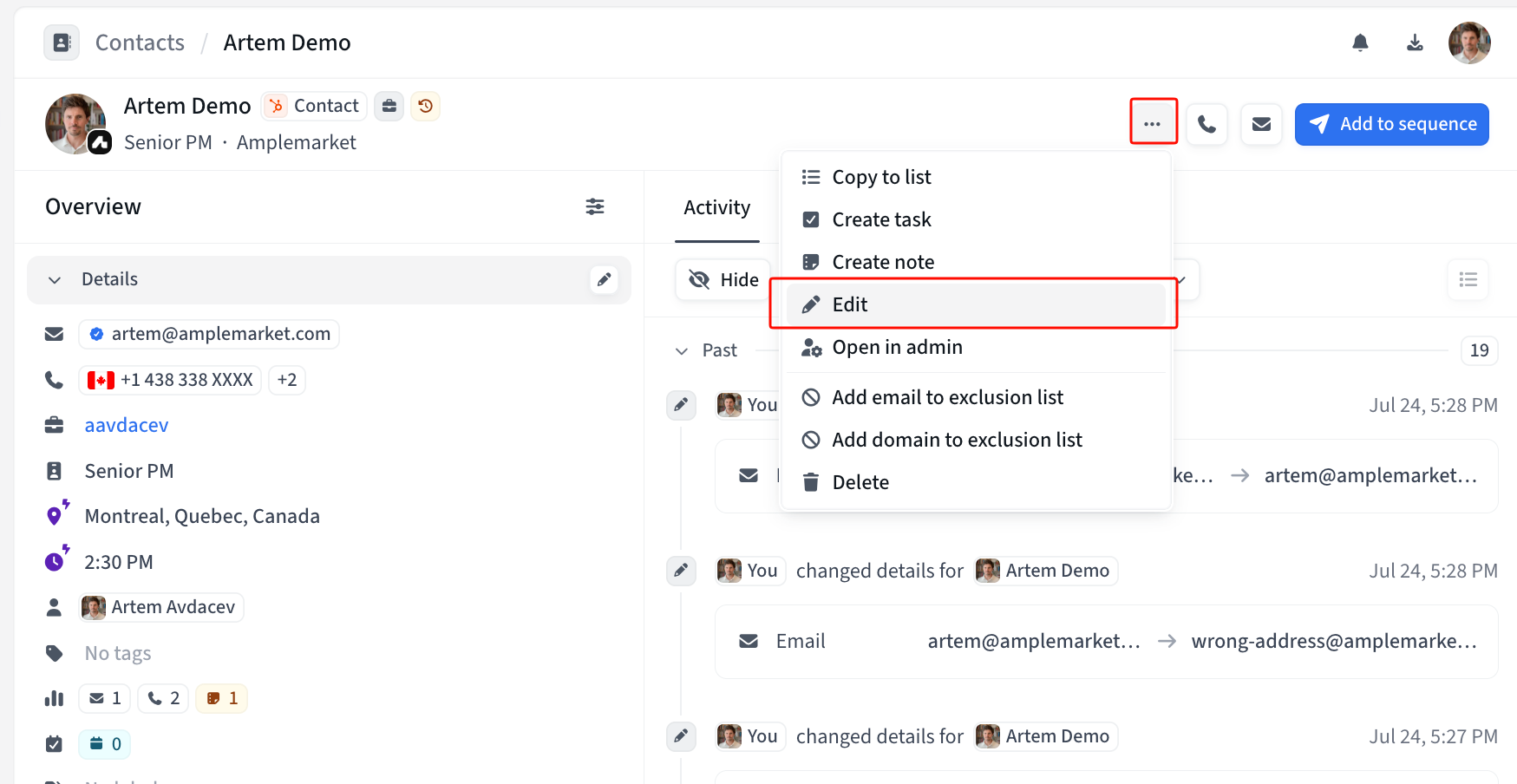Viewport: 1517px width, 784px height.
Task: Click the tag icon beside No tags
Action: click(54, 653)
